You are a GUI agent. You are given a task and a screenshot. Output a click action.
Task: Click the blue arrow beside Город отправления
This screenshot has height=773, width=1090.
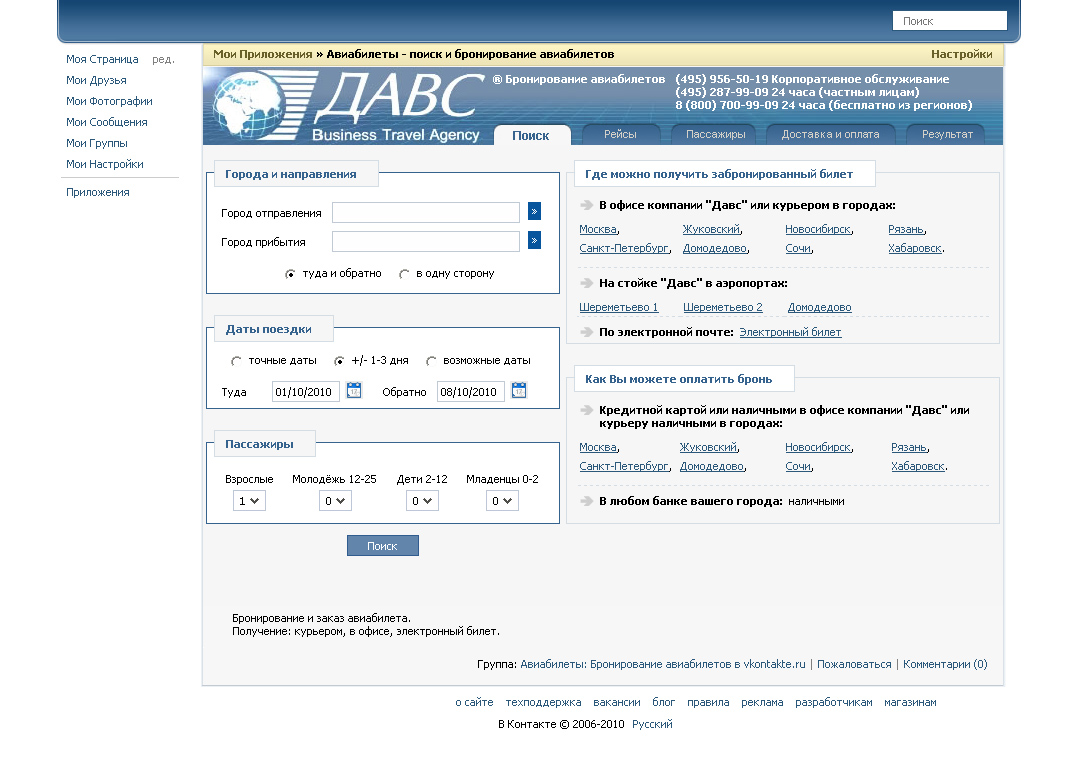(x=534, y=212)
